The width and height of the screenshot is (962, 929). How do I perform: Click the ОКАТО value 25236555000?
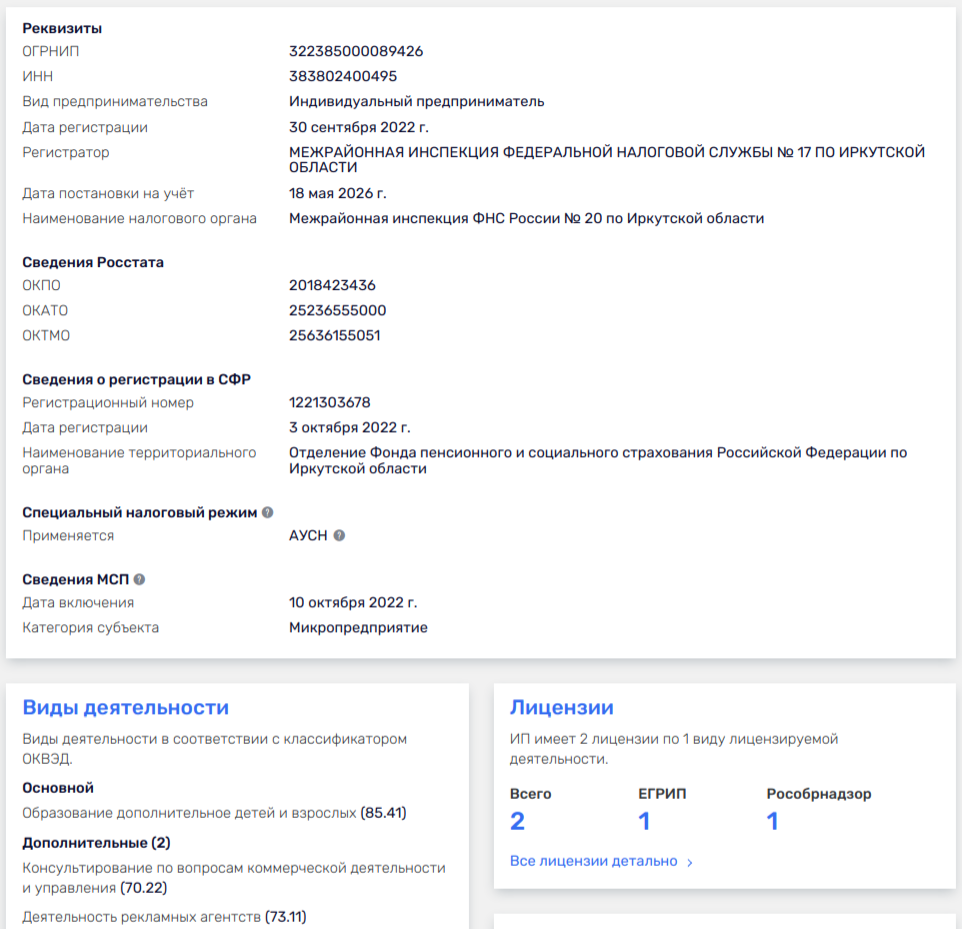pyautogui.click(x=337, y=310)
